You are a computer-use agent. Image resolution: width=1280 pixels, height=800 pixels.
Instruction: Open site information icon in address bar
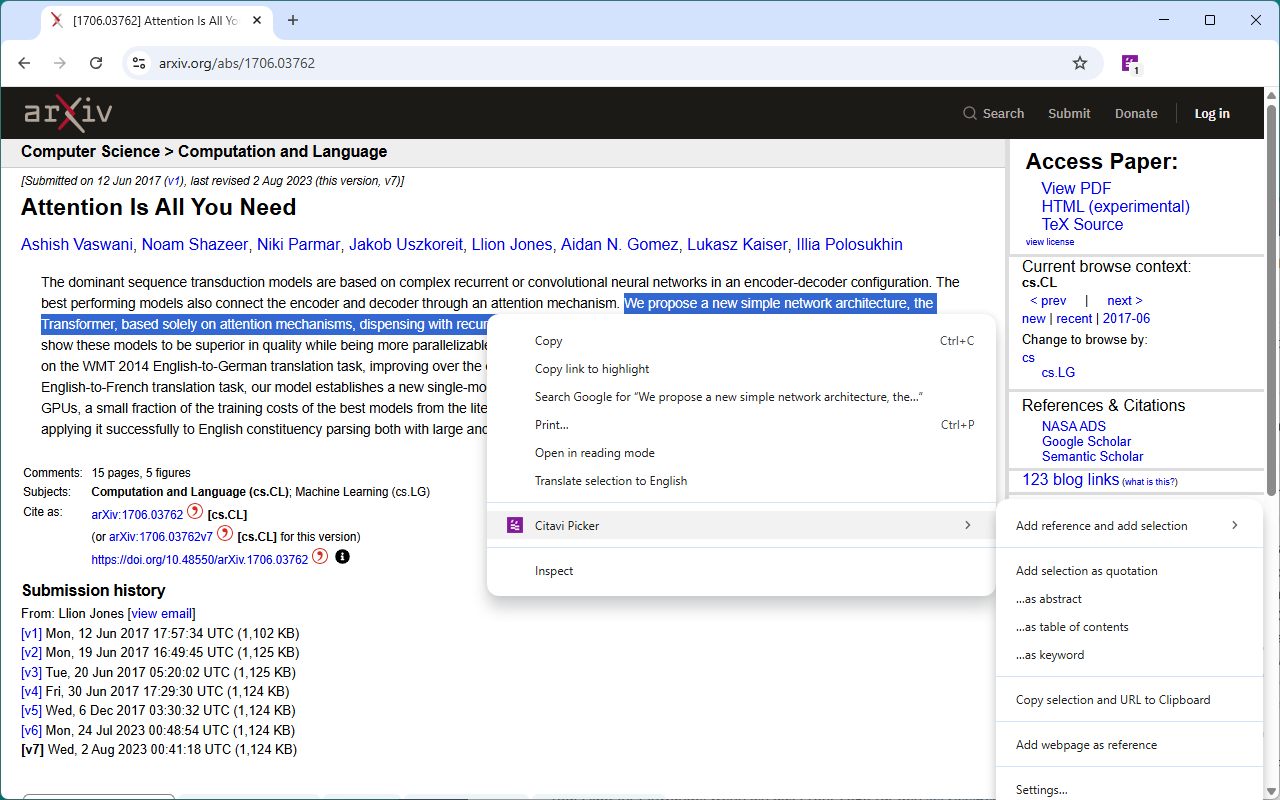139,63
